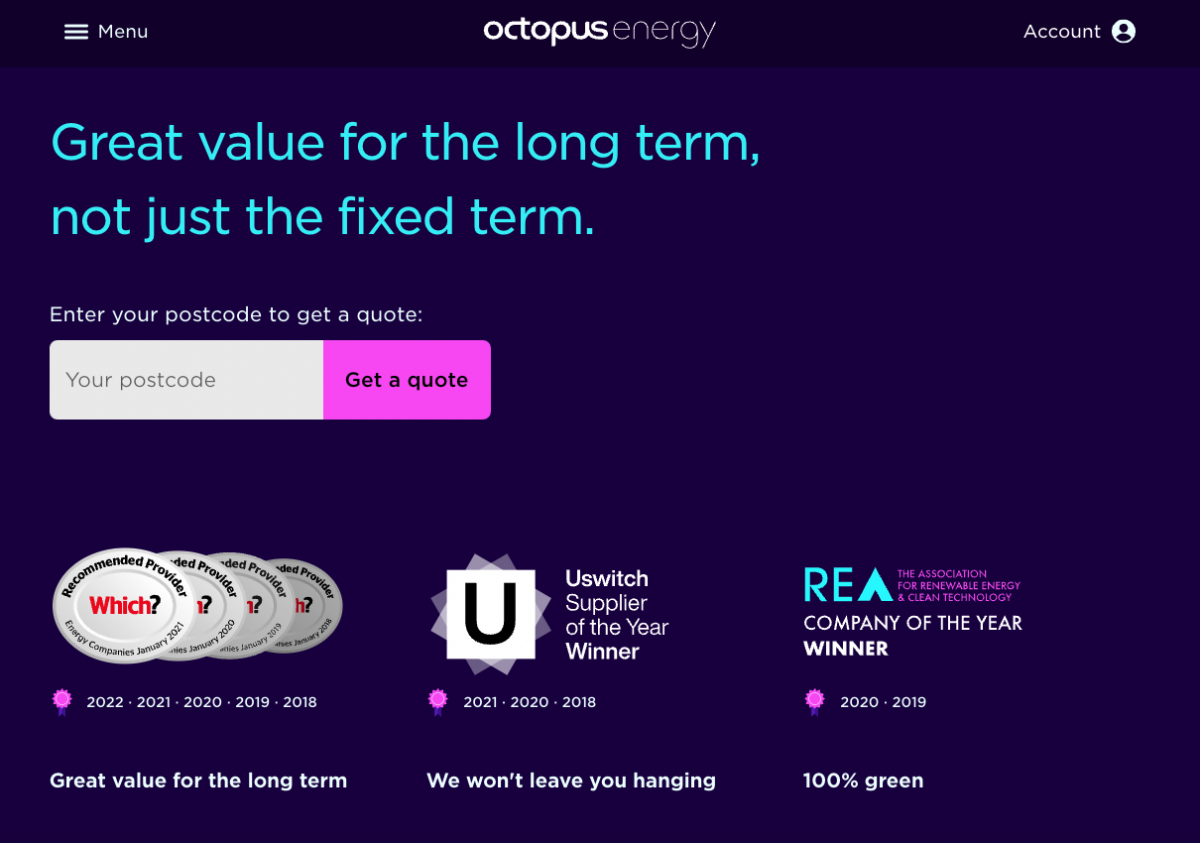This screenshot has width=1200, height=843.
Task: Open the Account link
Action: 1062,31
